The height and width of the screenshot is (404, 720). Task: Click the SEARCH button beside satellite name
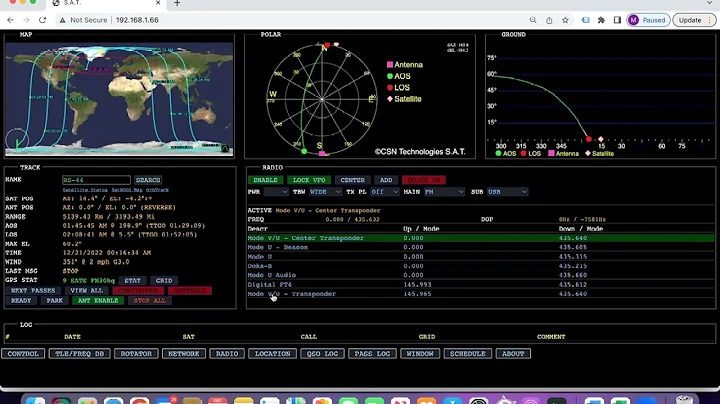[x=148, y=180]
